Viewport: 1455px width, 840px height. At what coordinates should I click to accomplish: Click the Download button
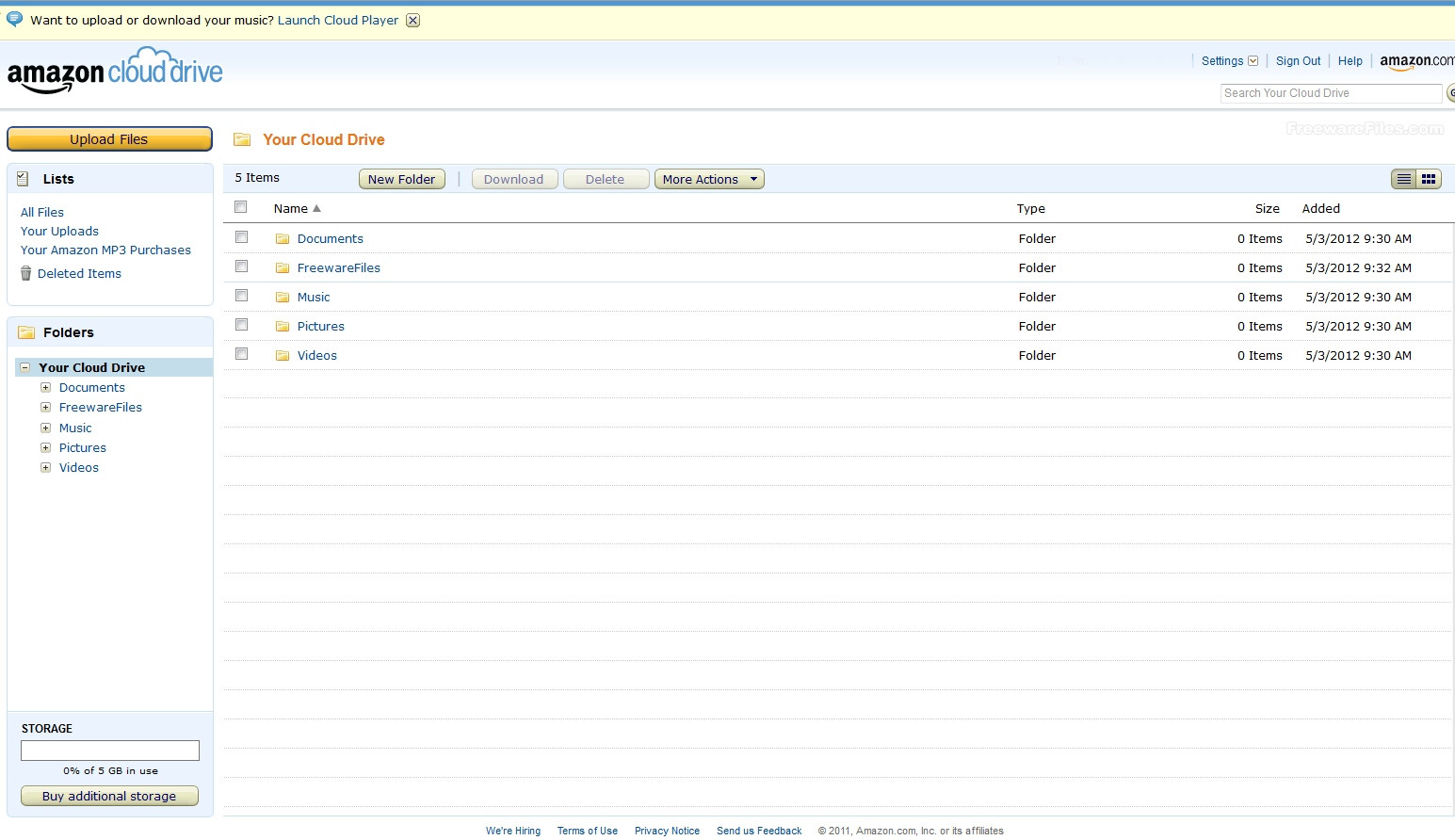pyautogui.click(x=514, y=179)
